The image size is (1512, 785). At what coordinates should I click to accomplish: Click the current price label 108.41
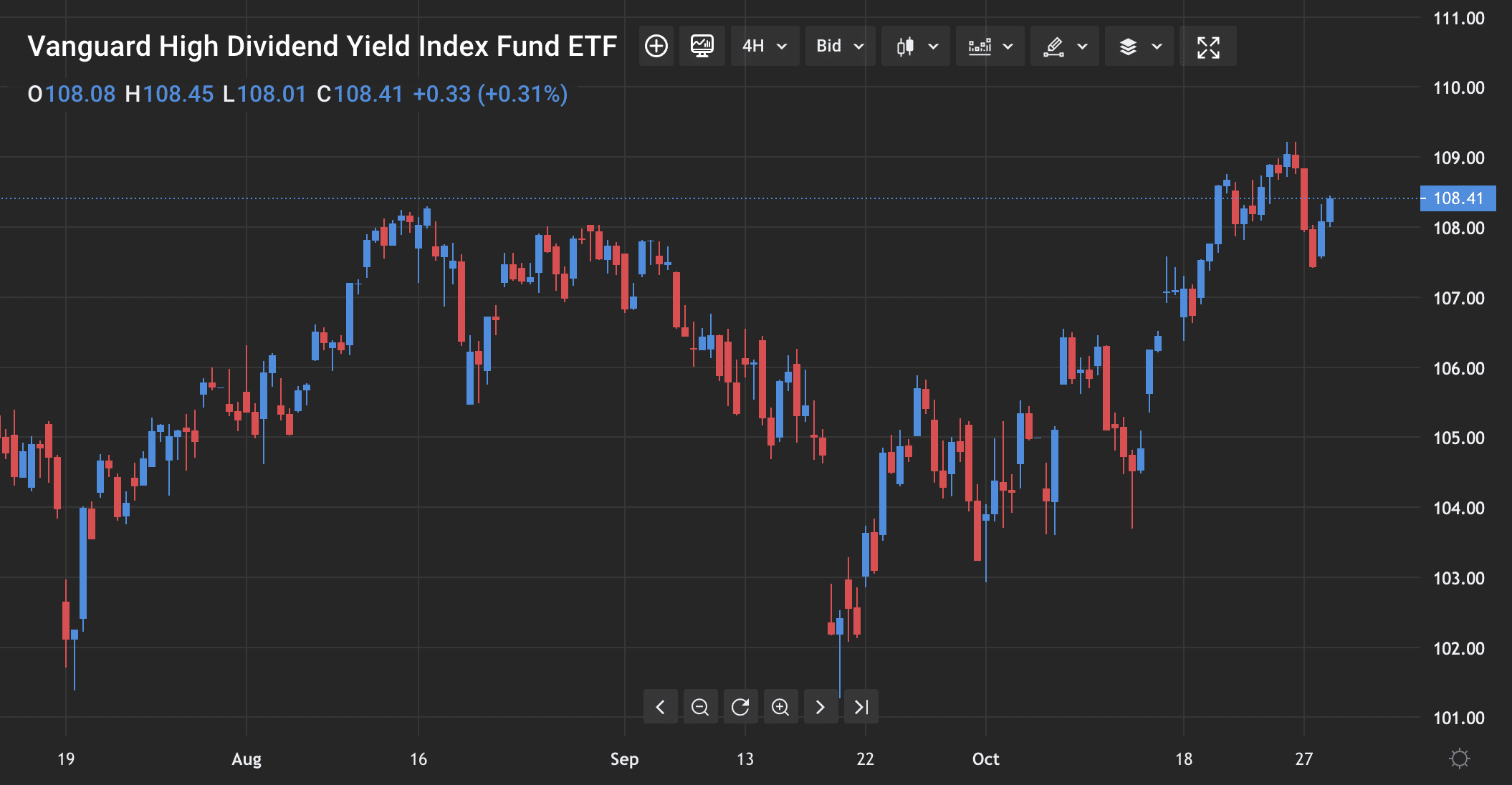(1458, 198)
